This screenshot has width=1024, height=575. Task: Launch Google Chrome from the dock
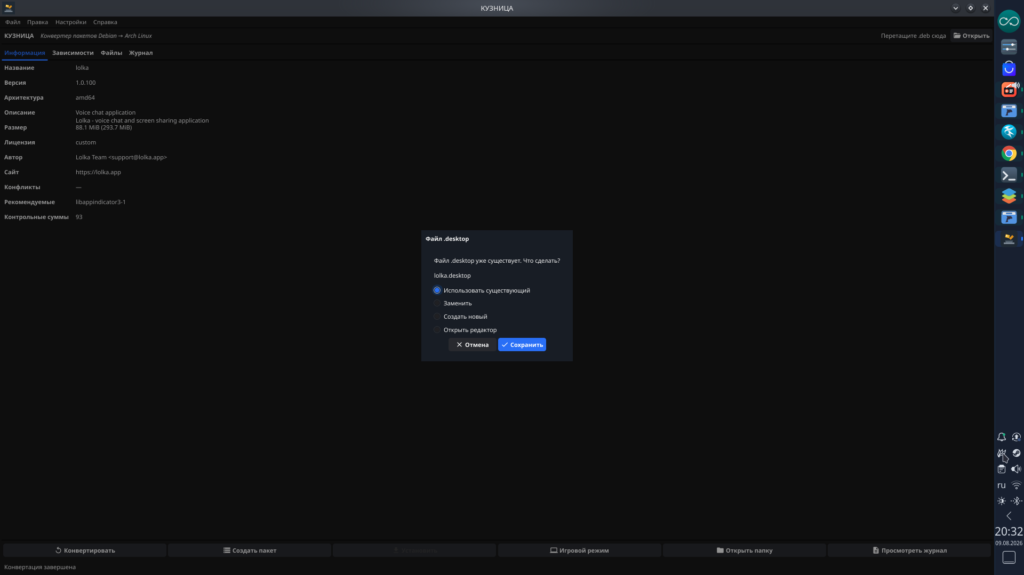click(x=1009, y=154)
